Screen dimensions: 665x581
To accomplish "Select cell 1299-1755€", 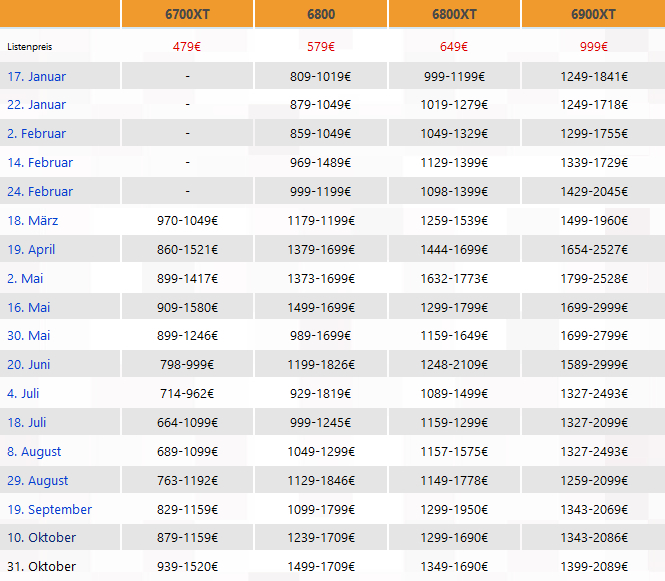I will (594, 134).
